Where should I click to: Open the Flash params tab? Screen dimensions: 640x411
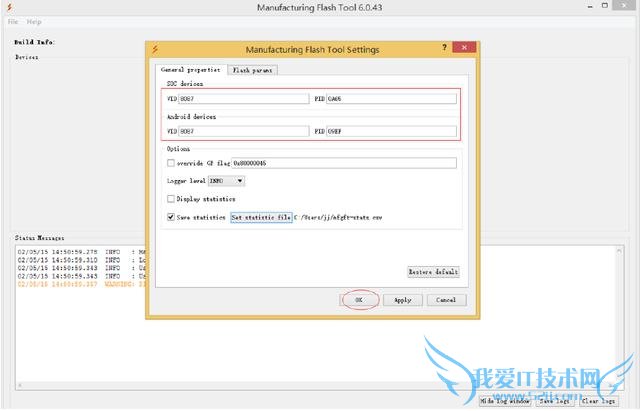pos(252,70)
